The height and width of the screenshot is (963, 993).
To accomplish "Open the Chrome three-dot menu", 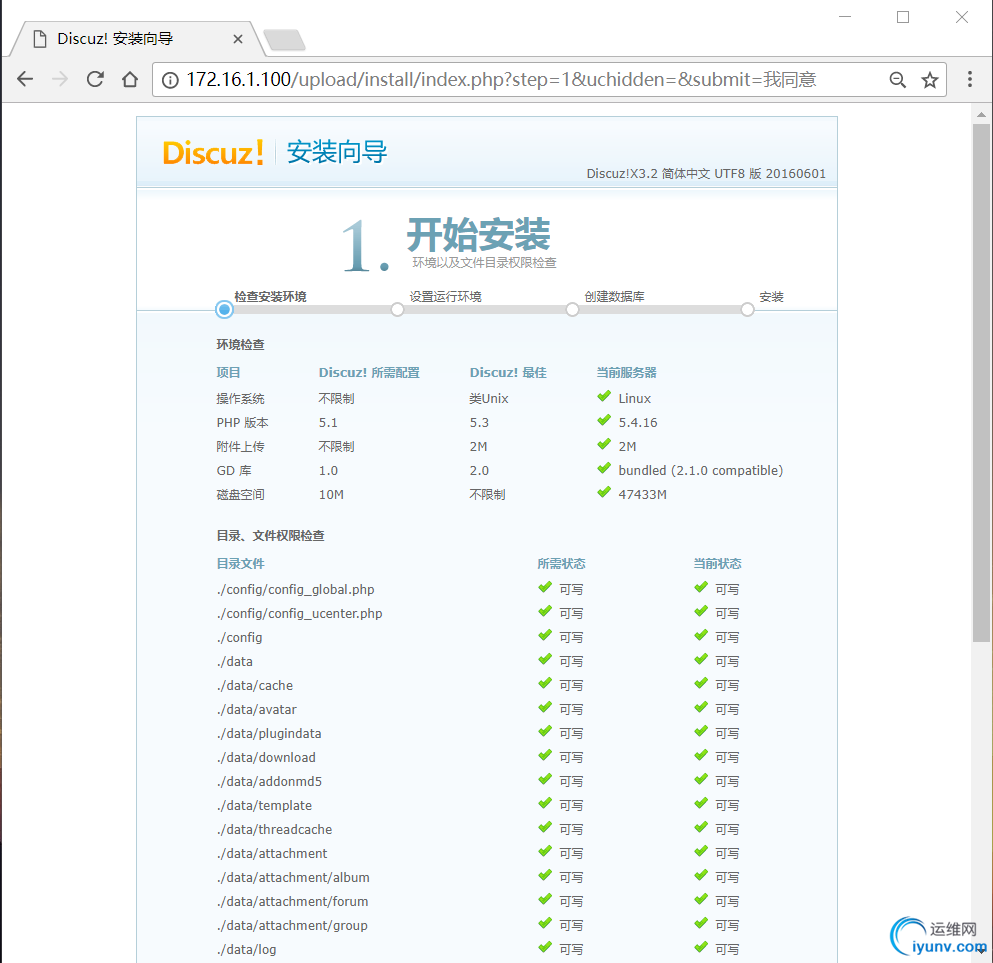I will tap(970, 79).
